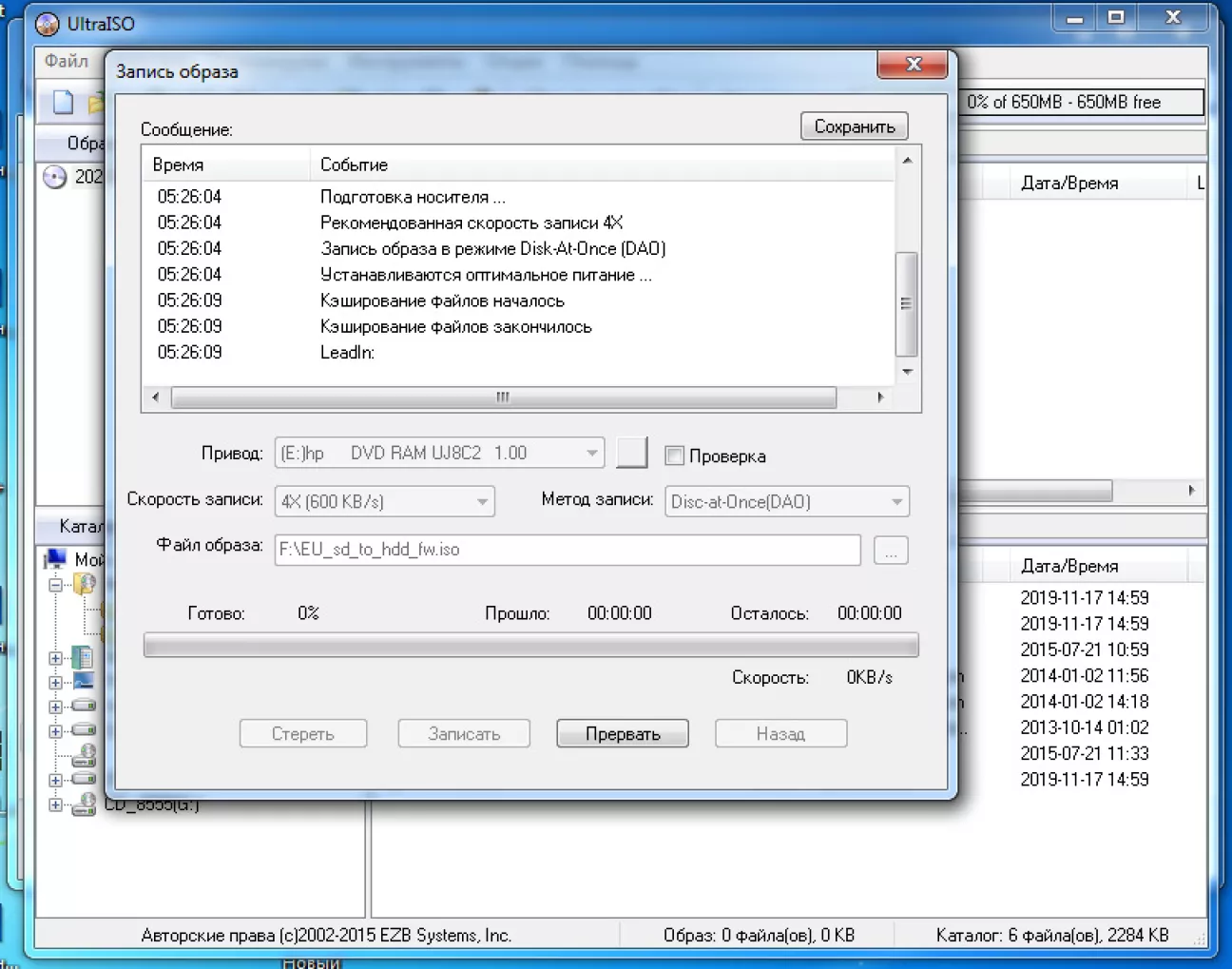1232x969 pixels.
Task: Click the Прервать button to abort burning
Action: click(623, 734)
